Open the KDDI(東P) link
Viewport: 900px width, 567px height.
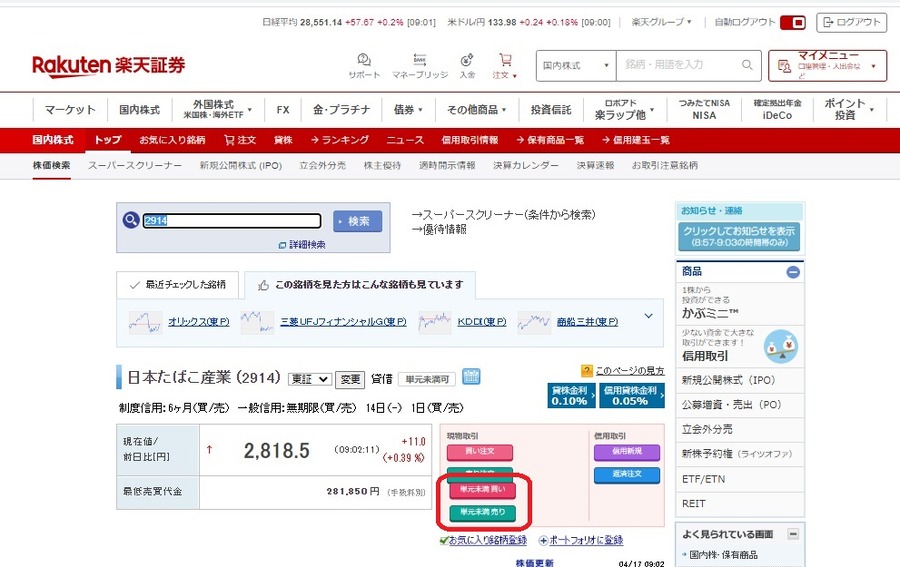[x=482, y=322]
